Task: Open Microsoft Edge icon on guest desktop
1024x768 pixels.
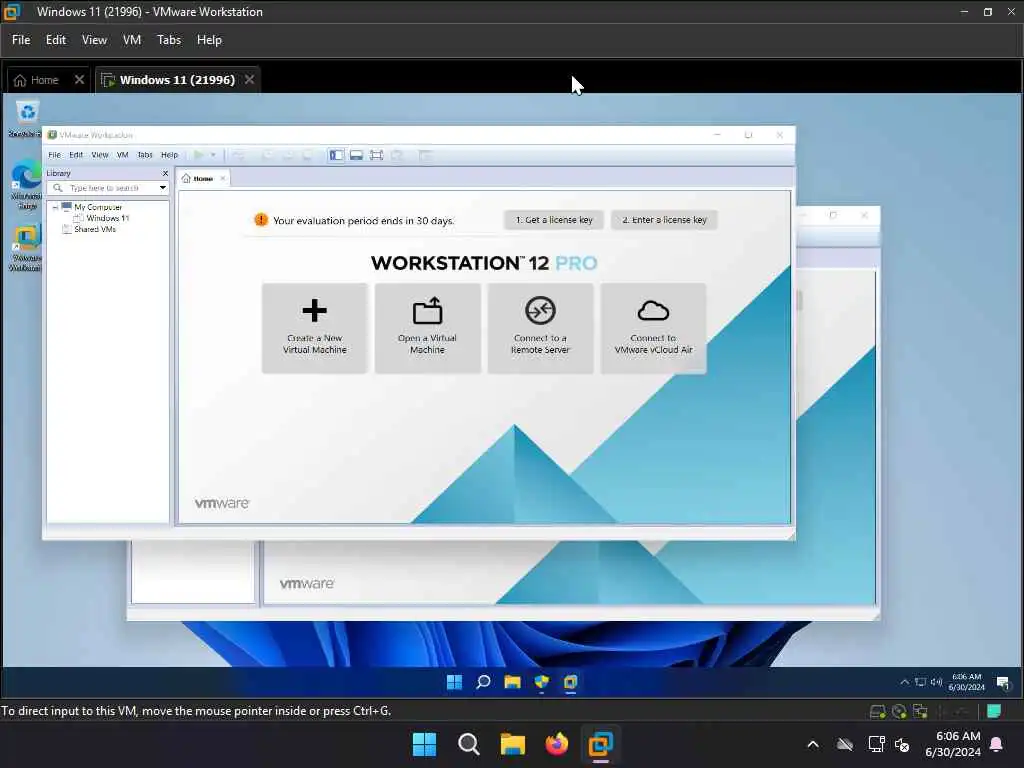Action: point(26,184)
